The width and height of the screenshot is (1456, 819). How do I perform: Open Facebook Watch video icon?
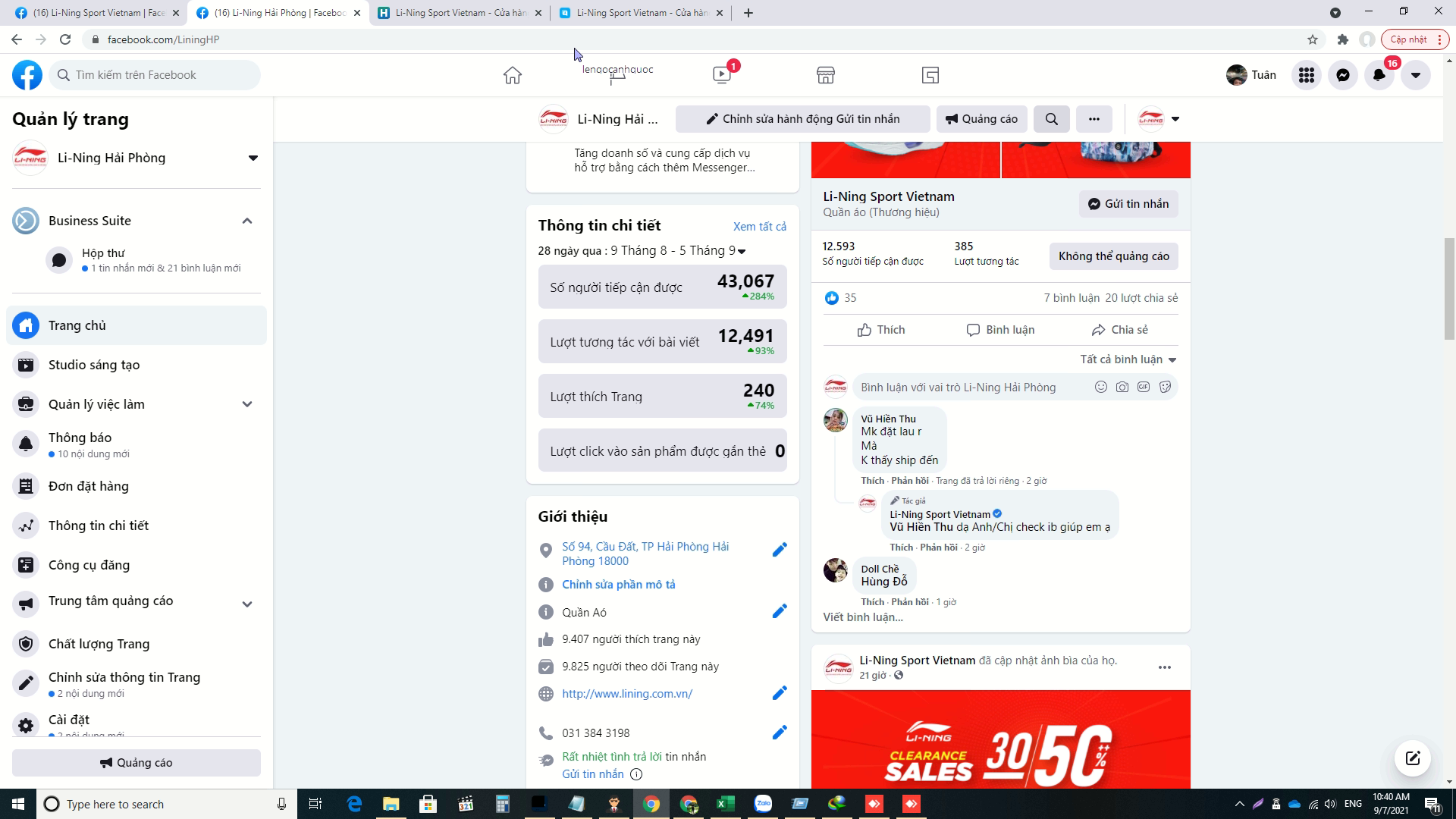point(721,75)
